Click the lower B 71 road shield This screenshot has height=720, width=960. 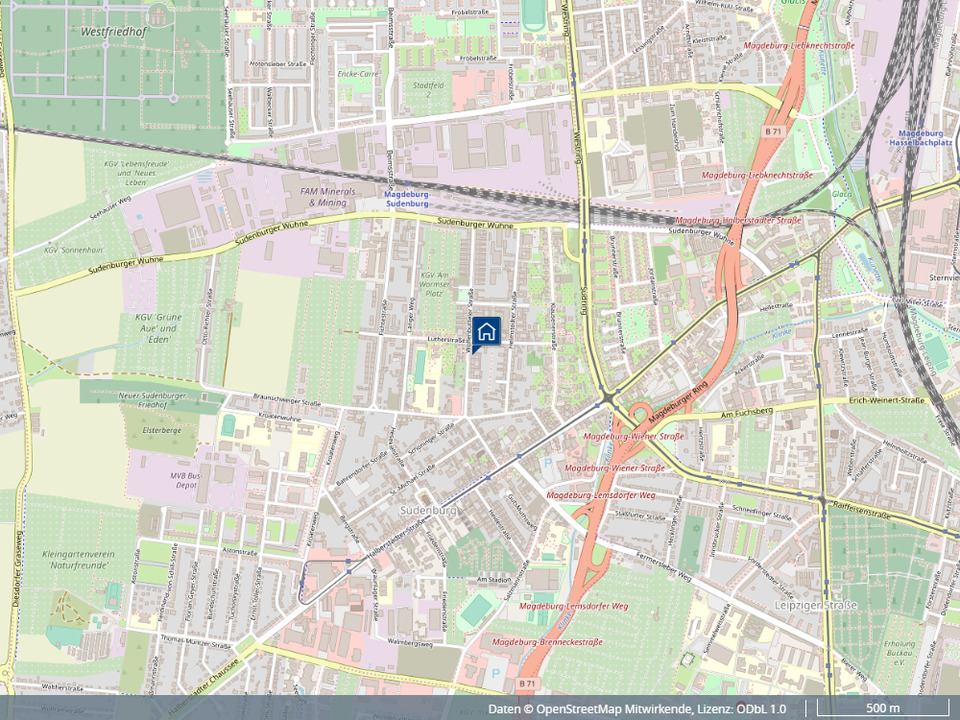[526, 683]
